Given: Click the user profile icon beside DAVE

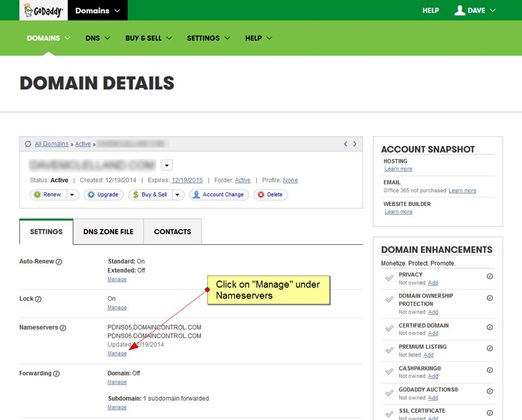Looking at the screenshot, I should click(x=460, y=10).
